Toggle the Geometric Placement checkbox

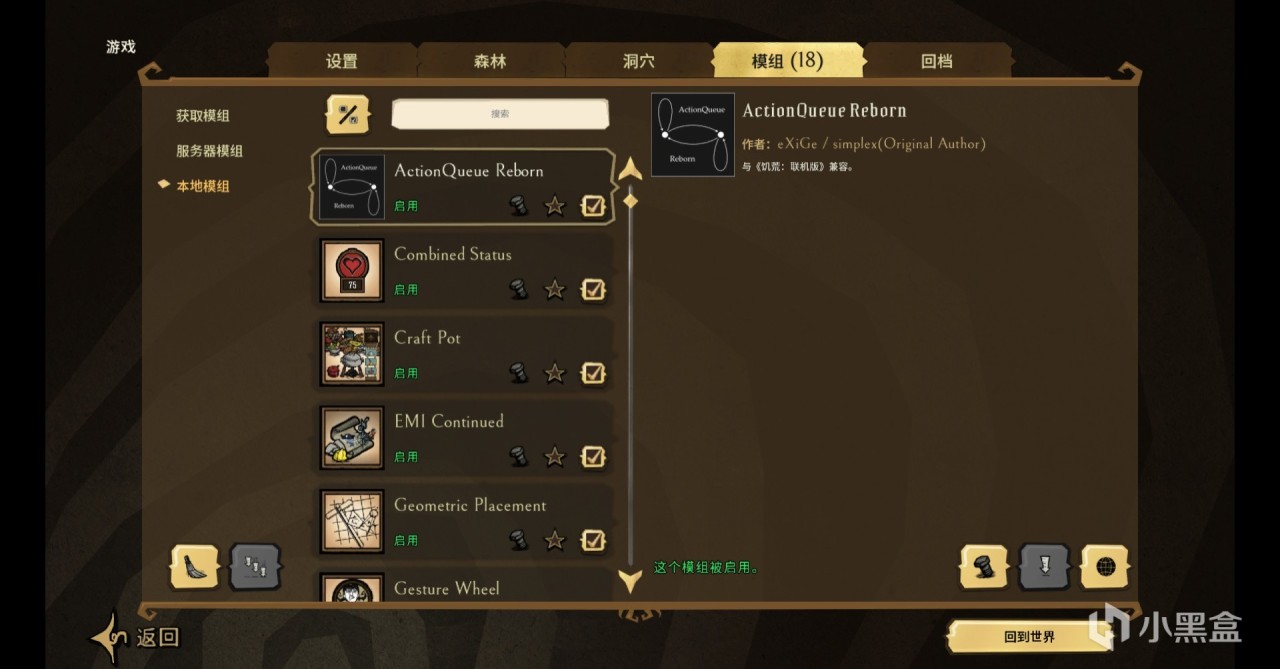coord(593,540)
